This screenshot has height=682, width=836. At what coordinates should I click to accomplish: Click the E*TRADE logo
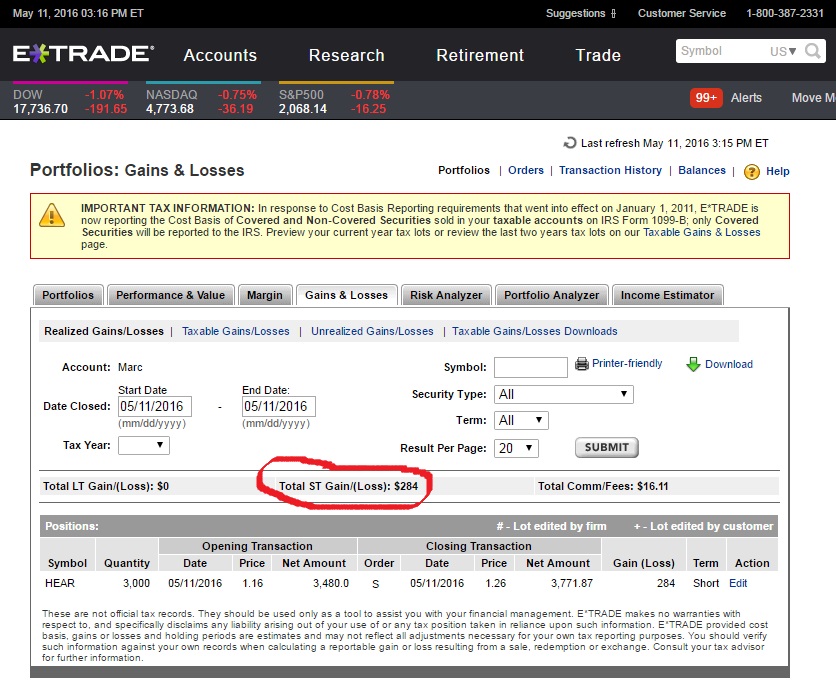(x=84, y=54)
